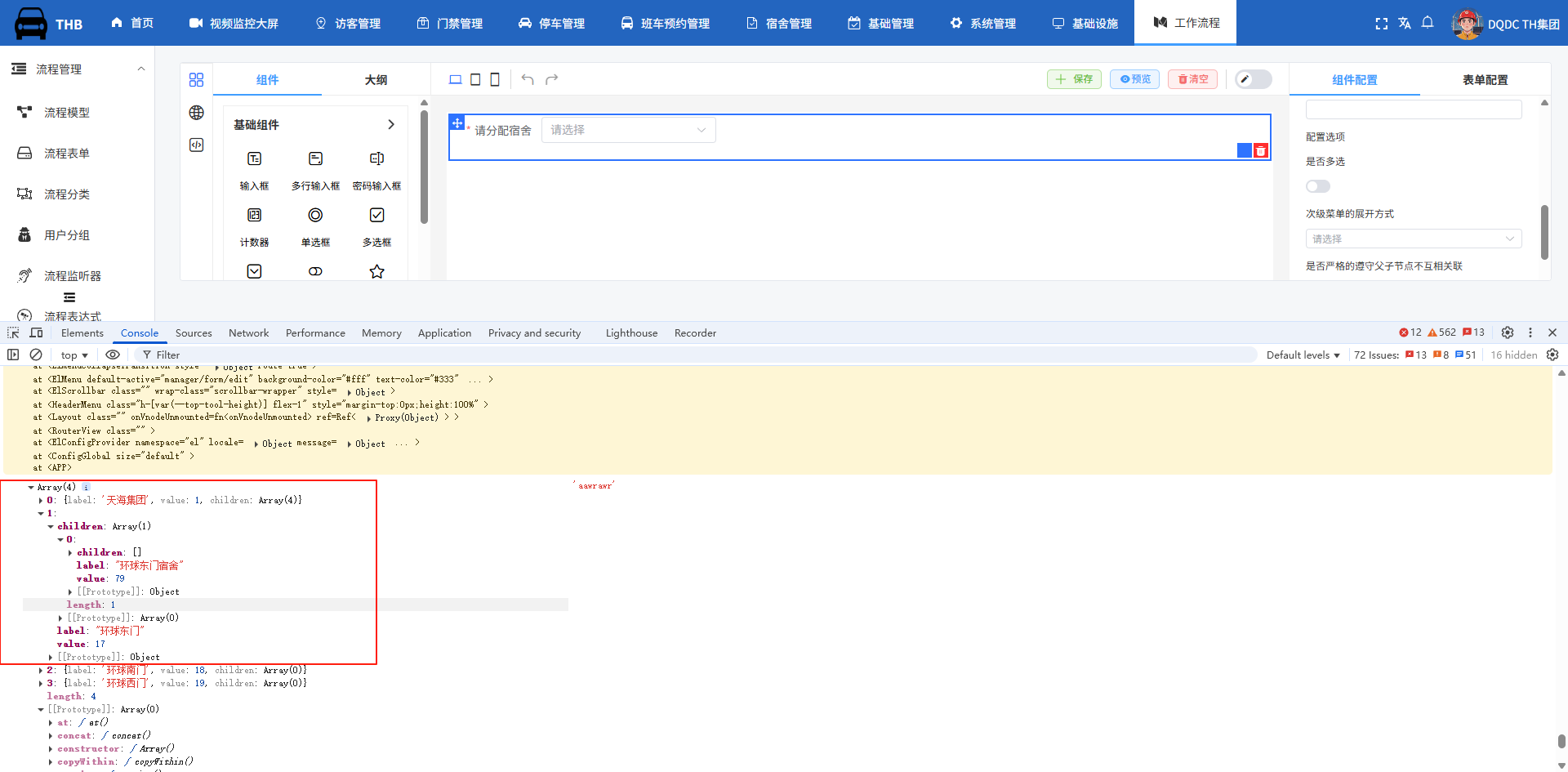Viewport: 1568px width, 772px height.
Task: Toggle the edit mode switch beside 清空
Action: pyautogui.click(x=1254, y=79)
